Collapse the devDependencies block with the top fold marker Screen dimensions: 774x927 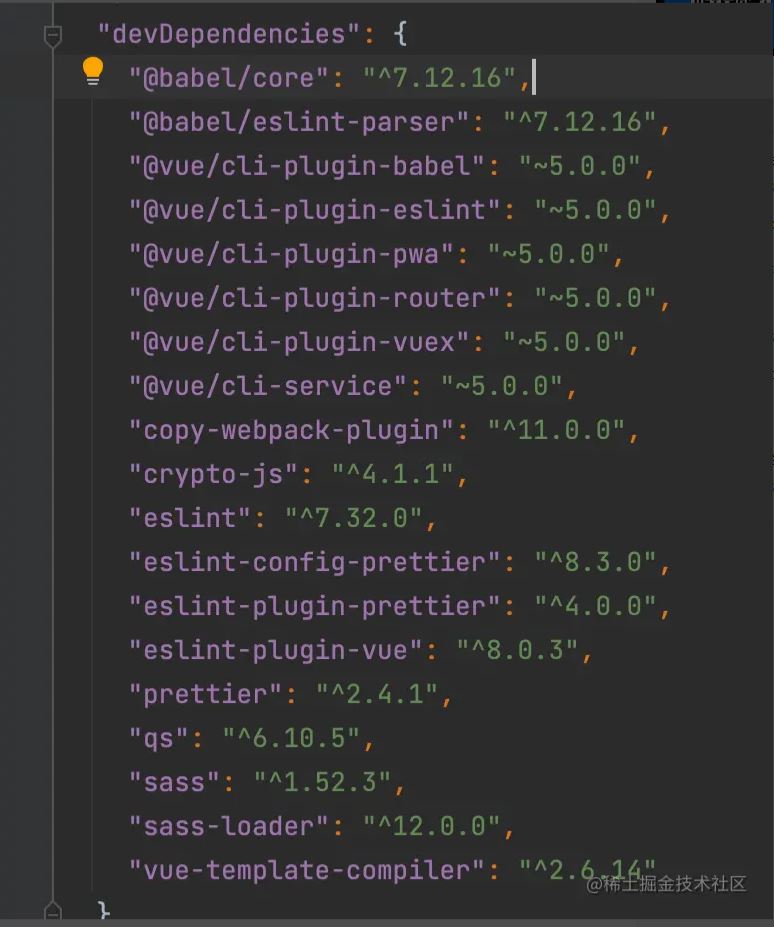click(x=52, y=36)
